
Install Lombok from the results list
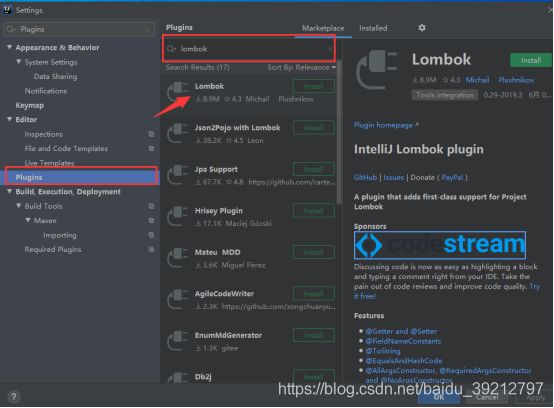point(314,86)
